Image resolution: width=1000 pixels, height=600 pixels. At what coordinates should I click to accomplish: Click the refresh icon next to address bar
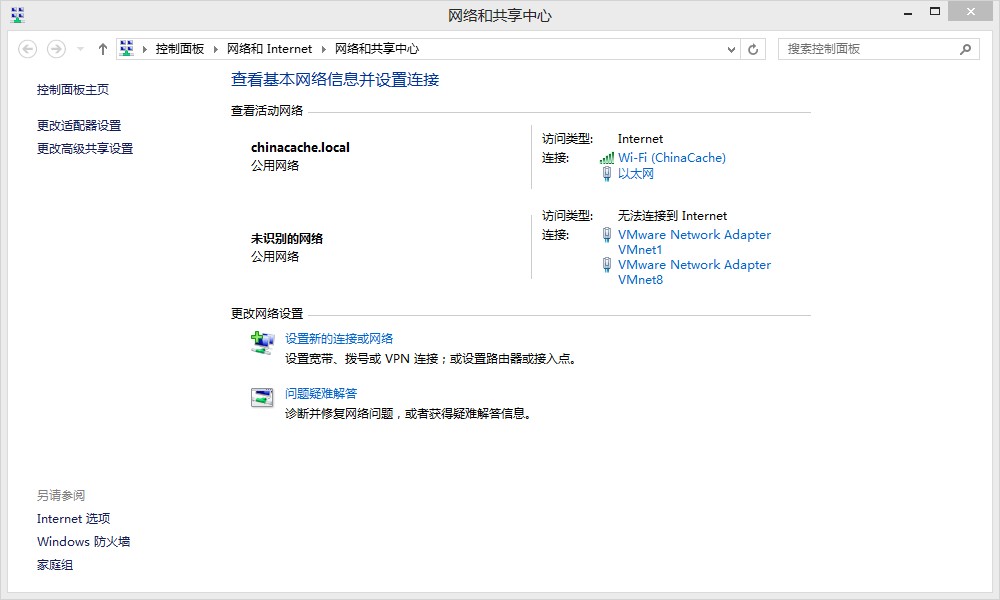click(753, 48)
